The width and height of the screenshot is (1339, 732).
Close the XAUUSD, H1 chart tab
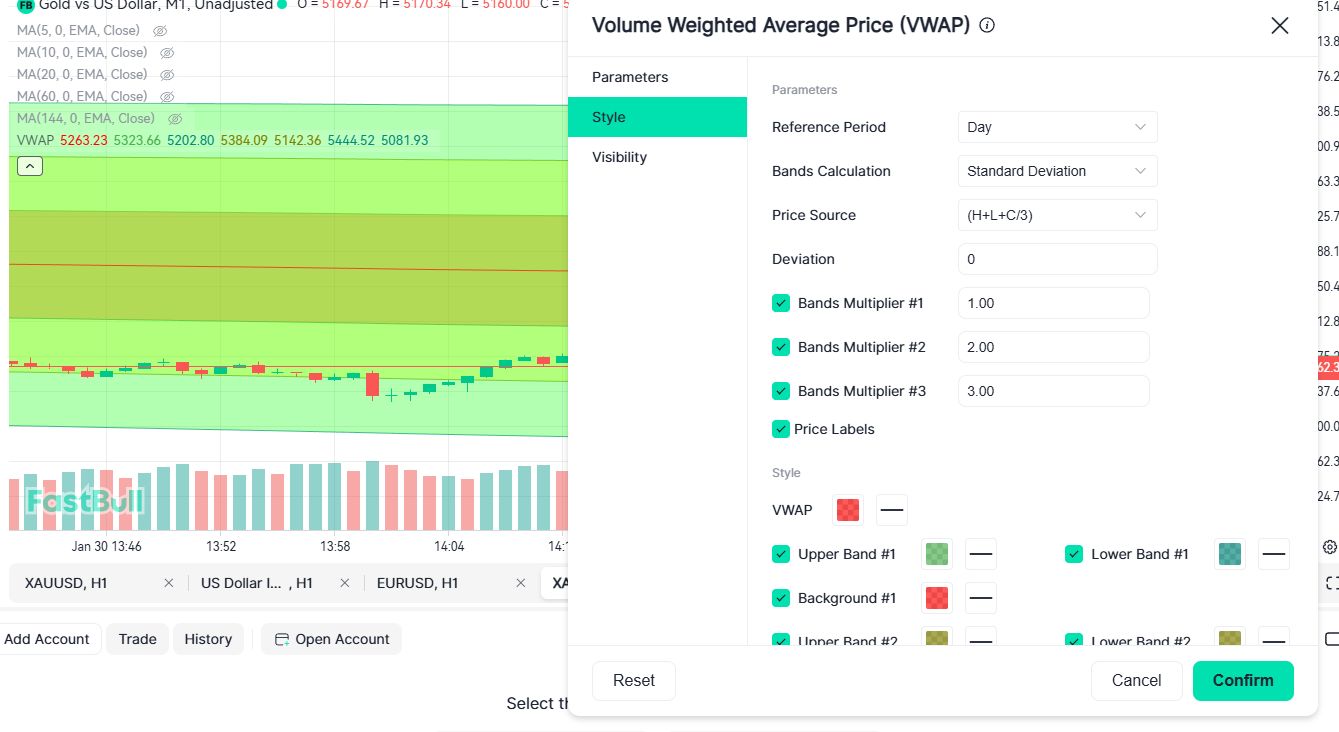[169, 583]
